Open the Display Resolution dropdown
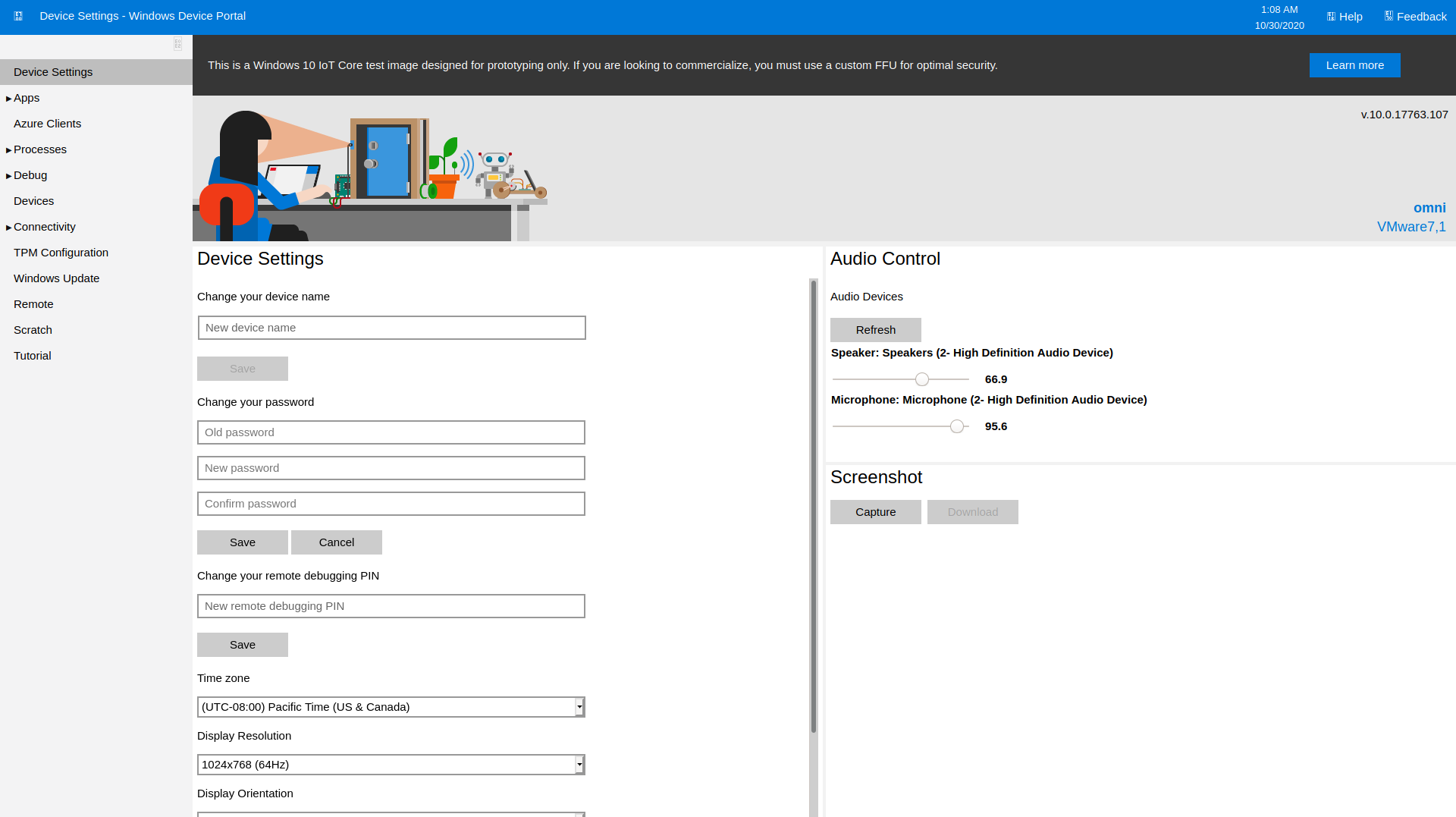Image resolution: width=1456 pixels, height=817 pixels. tap(579, 765)
